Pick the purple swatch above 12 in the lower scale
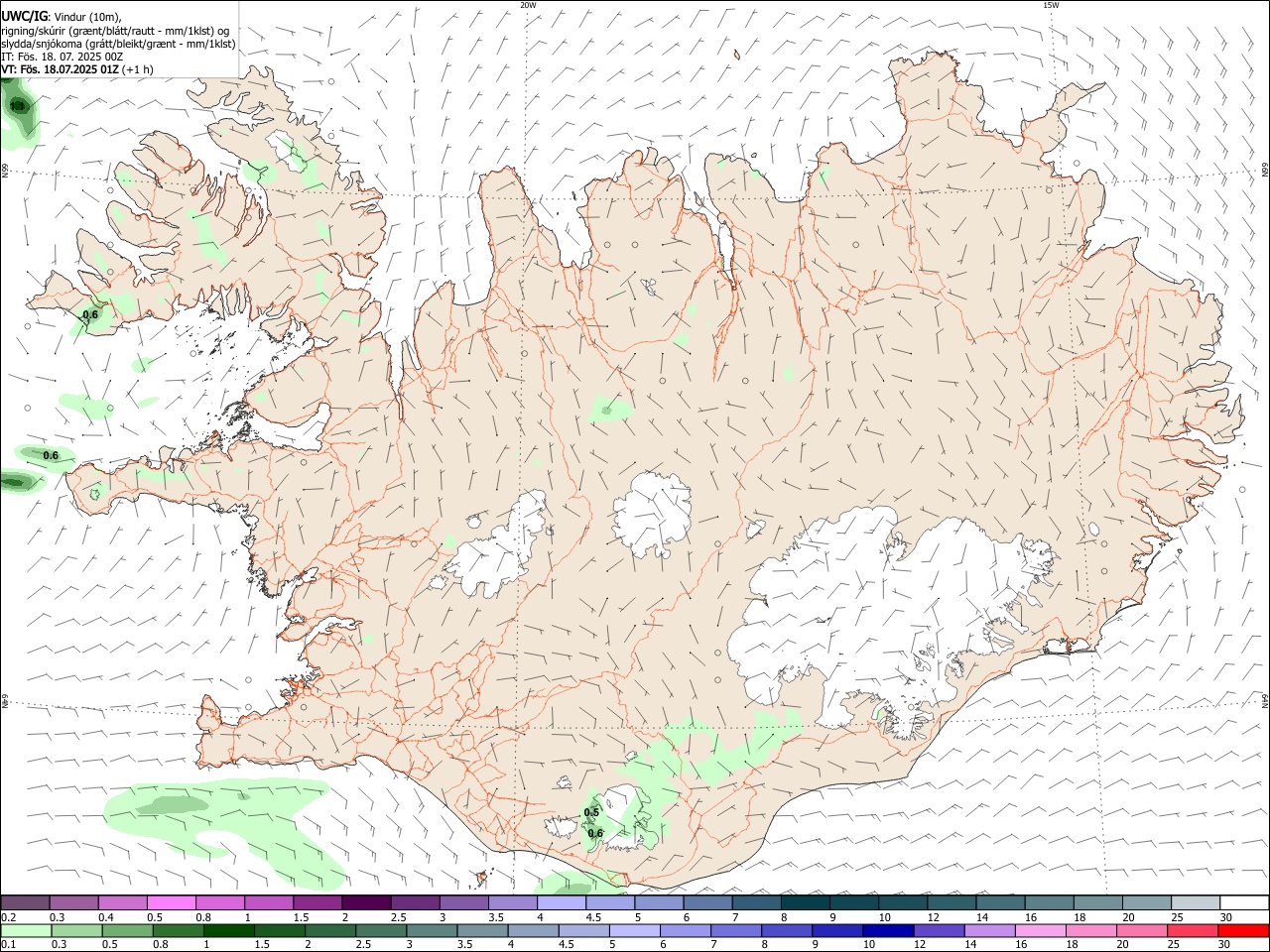The height and width of the screenshot is (952, 1270). [x=938, y=931]
